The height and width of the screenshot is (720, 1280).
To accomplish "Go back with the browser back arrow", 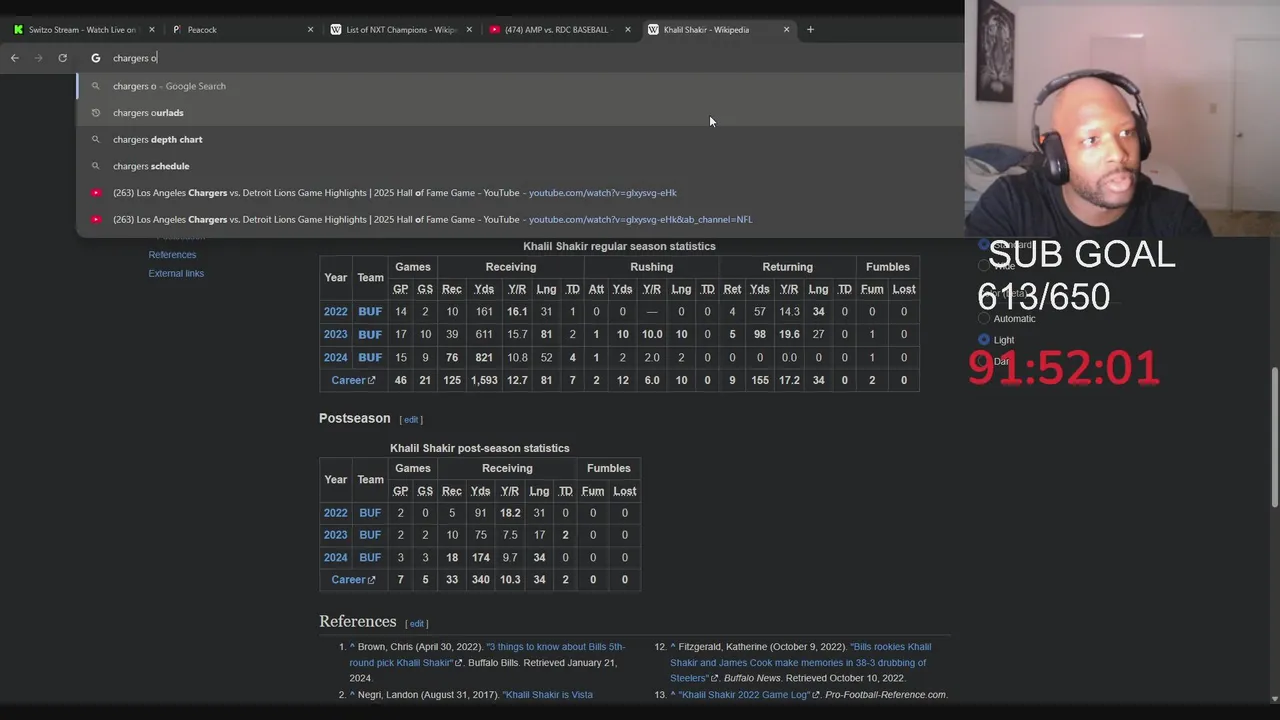I will [15, 58].
